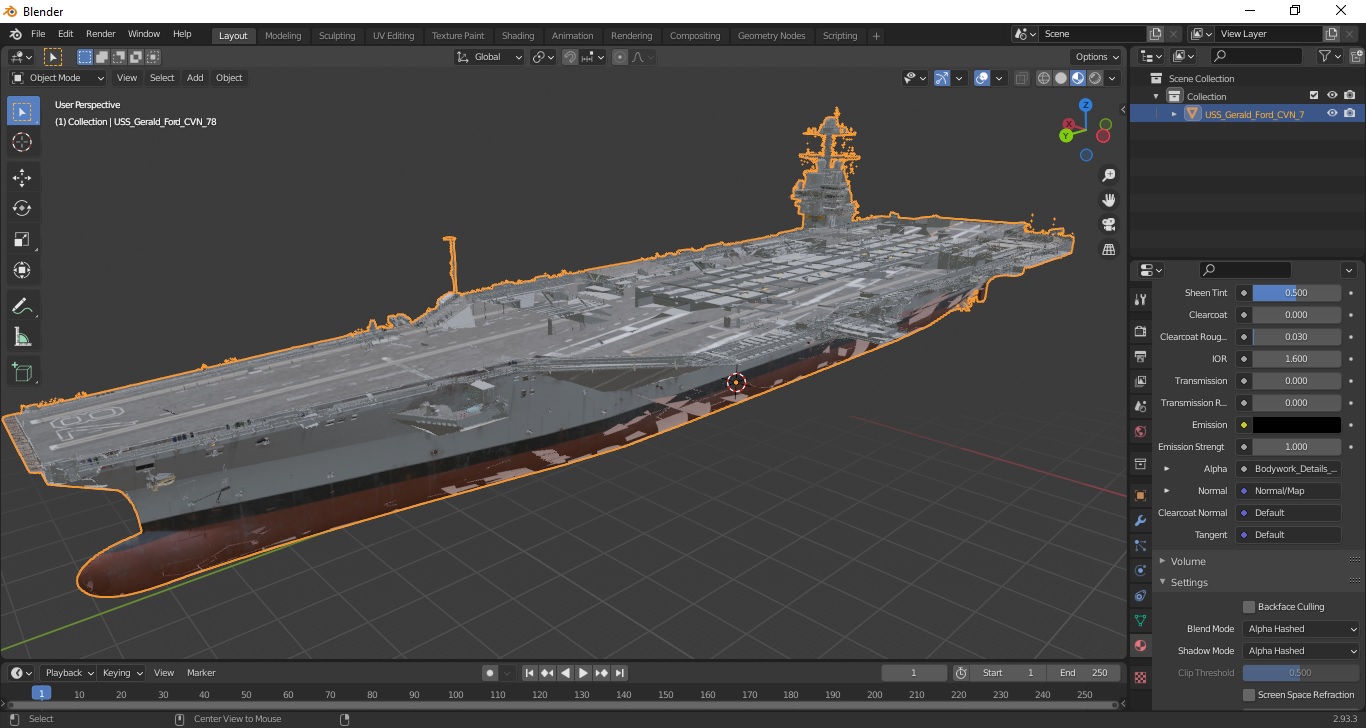
Task: Open the viewport Add menu
Action: point(195,78)
